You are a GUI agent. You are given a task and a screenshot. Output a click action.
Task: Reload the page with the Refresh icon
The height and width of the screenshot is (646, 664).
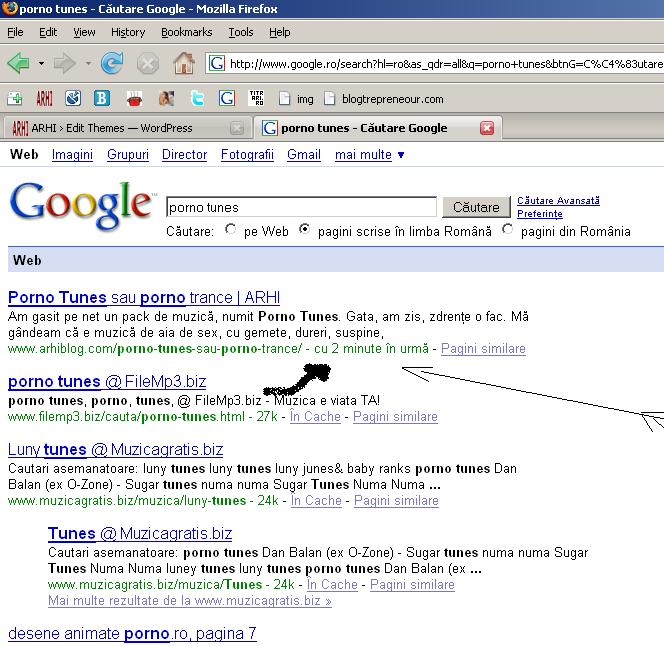tap(112, 64)
